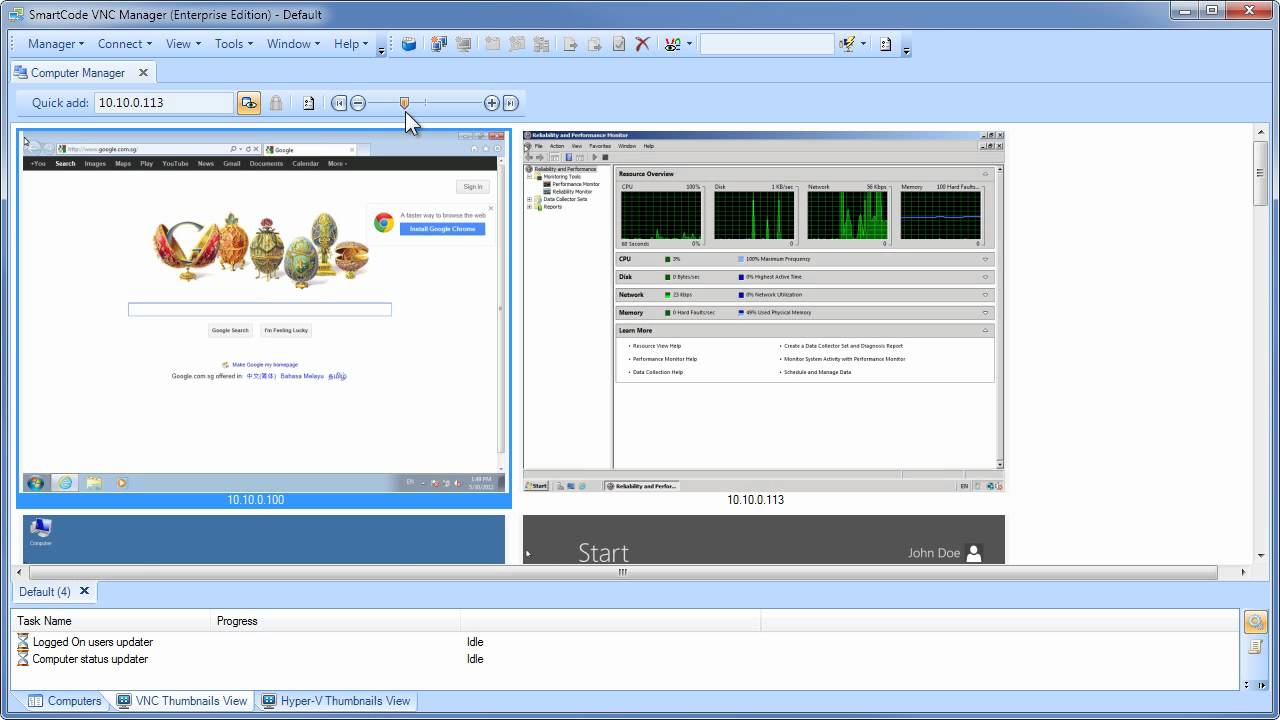Jump to maximum thumbnail size button
Screen dimensions: 1280x720
click(510, 103)
